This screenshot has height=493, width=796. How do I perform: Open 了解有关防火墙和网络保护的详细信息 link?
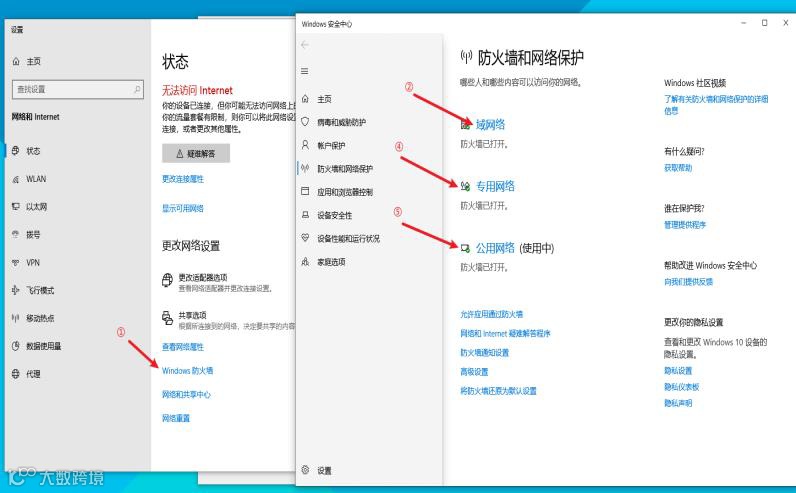(x=716, y=105)
